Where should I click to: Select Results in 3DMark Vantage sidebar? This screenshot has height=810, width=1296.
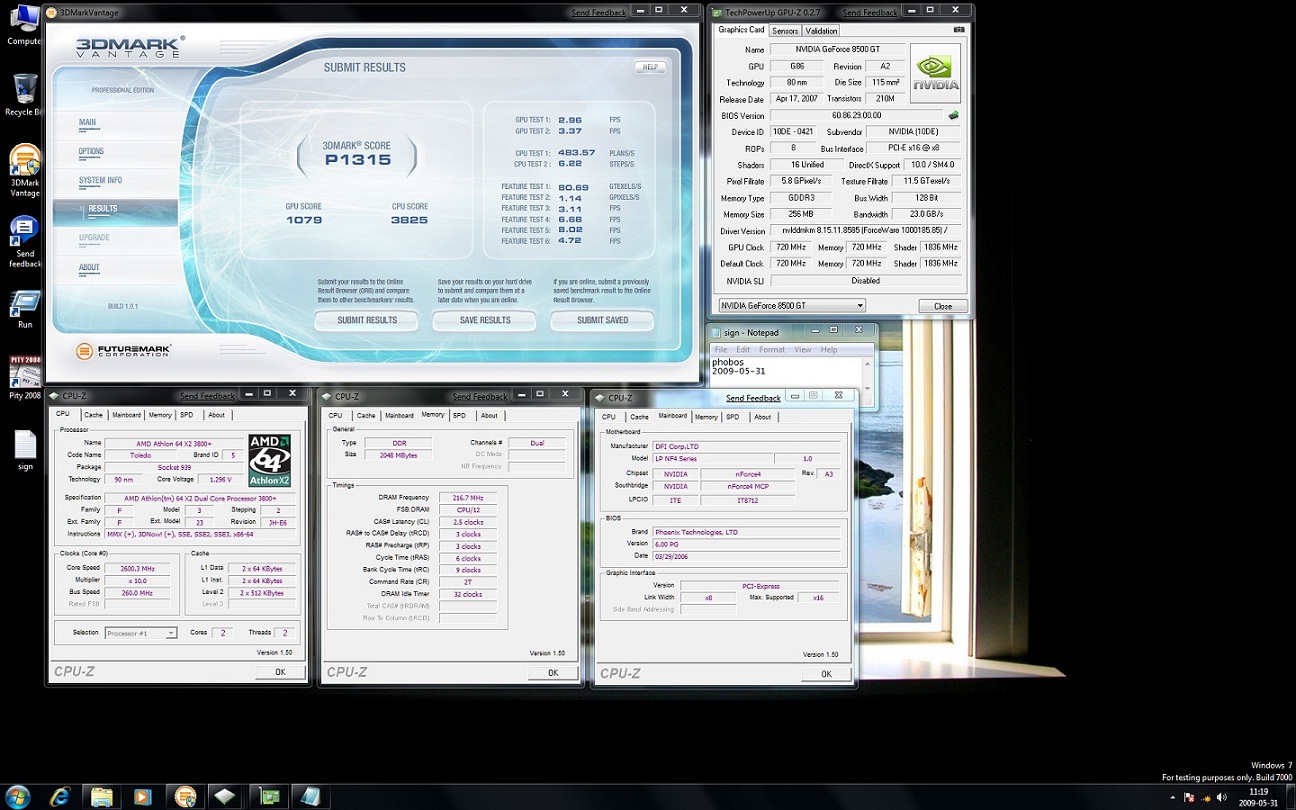pos(115,210)
